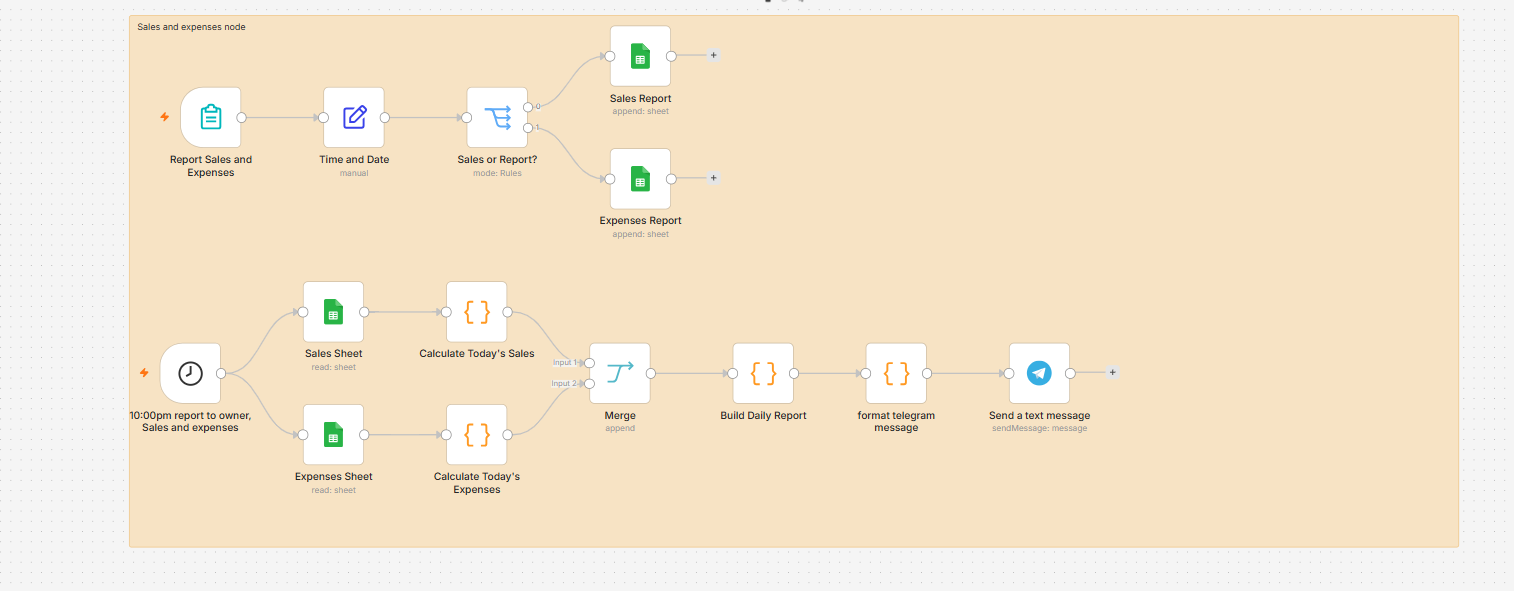
Task: Click the lightning trigger icon beside the schedule clock
Action: point(144,373)
